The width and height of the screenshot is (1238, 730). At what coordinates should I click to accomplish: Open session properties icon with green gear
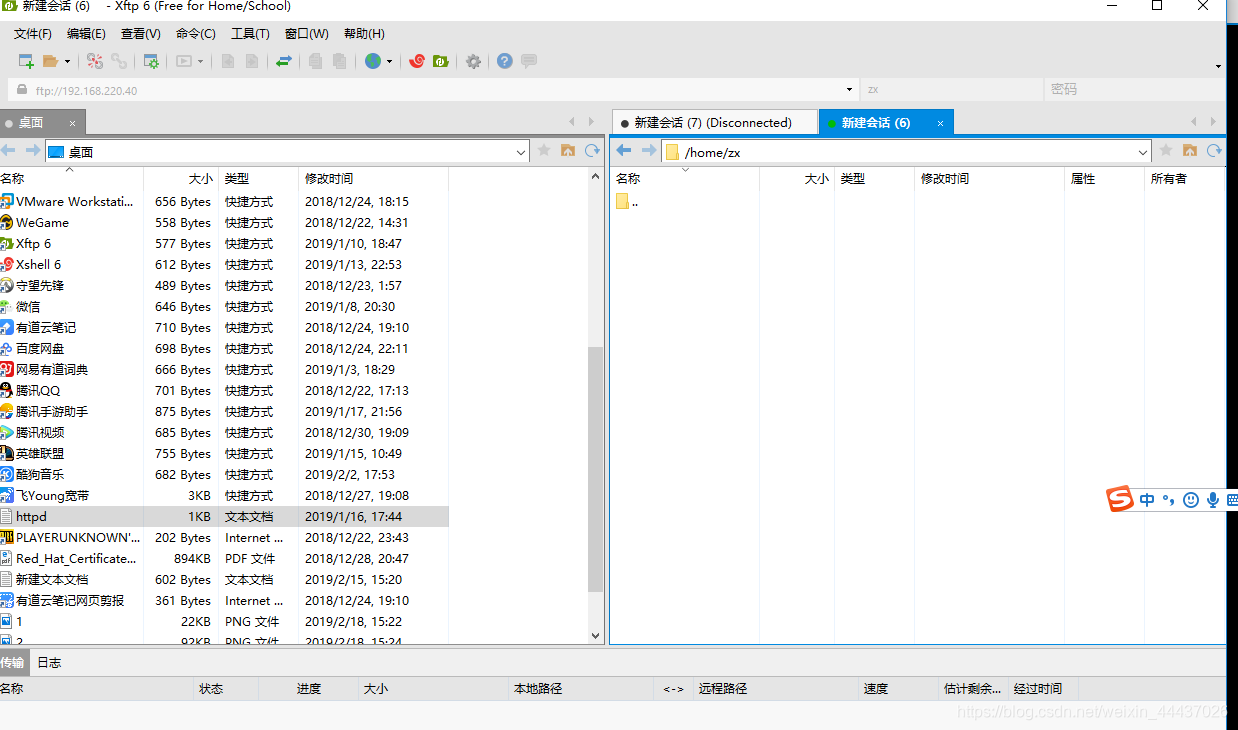[x=151, y=61]
